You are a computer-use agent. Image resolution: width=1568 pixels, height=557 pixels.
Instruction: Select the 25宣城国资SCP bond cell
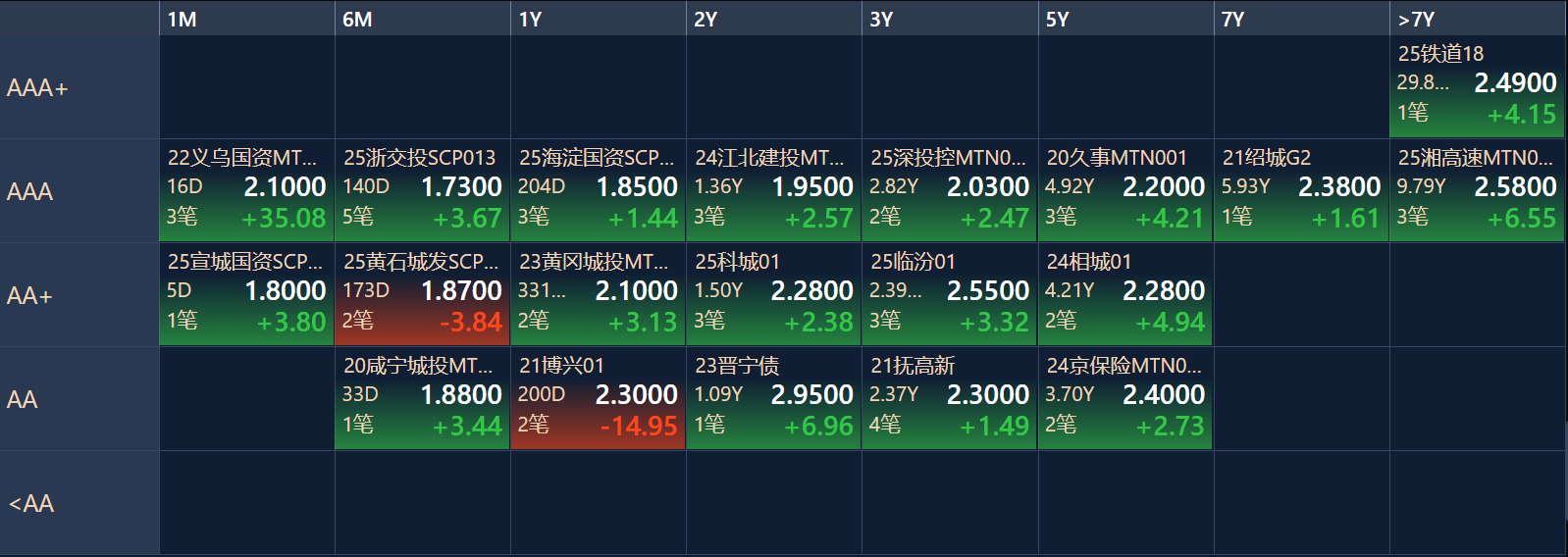246,294
